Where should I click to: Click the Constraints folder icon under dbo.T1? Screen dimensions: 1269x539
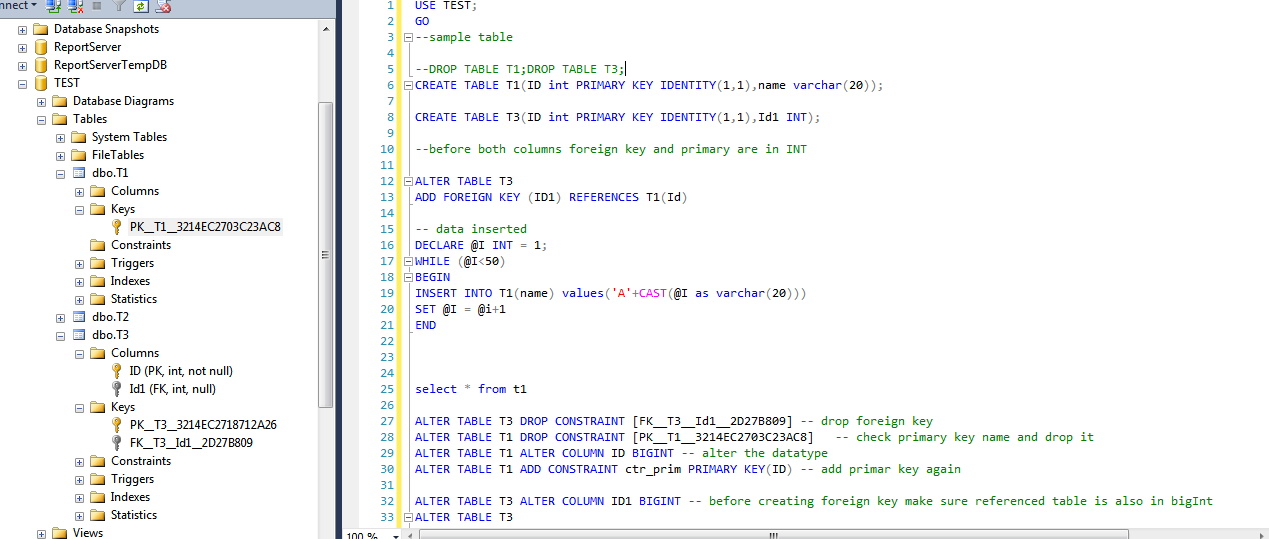click(x=98, y=245)
